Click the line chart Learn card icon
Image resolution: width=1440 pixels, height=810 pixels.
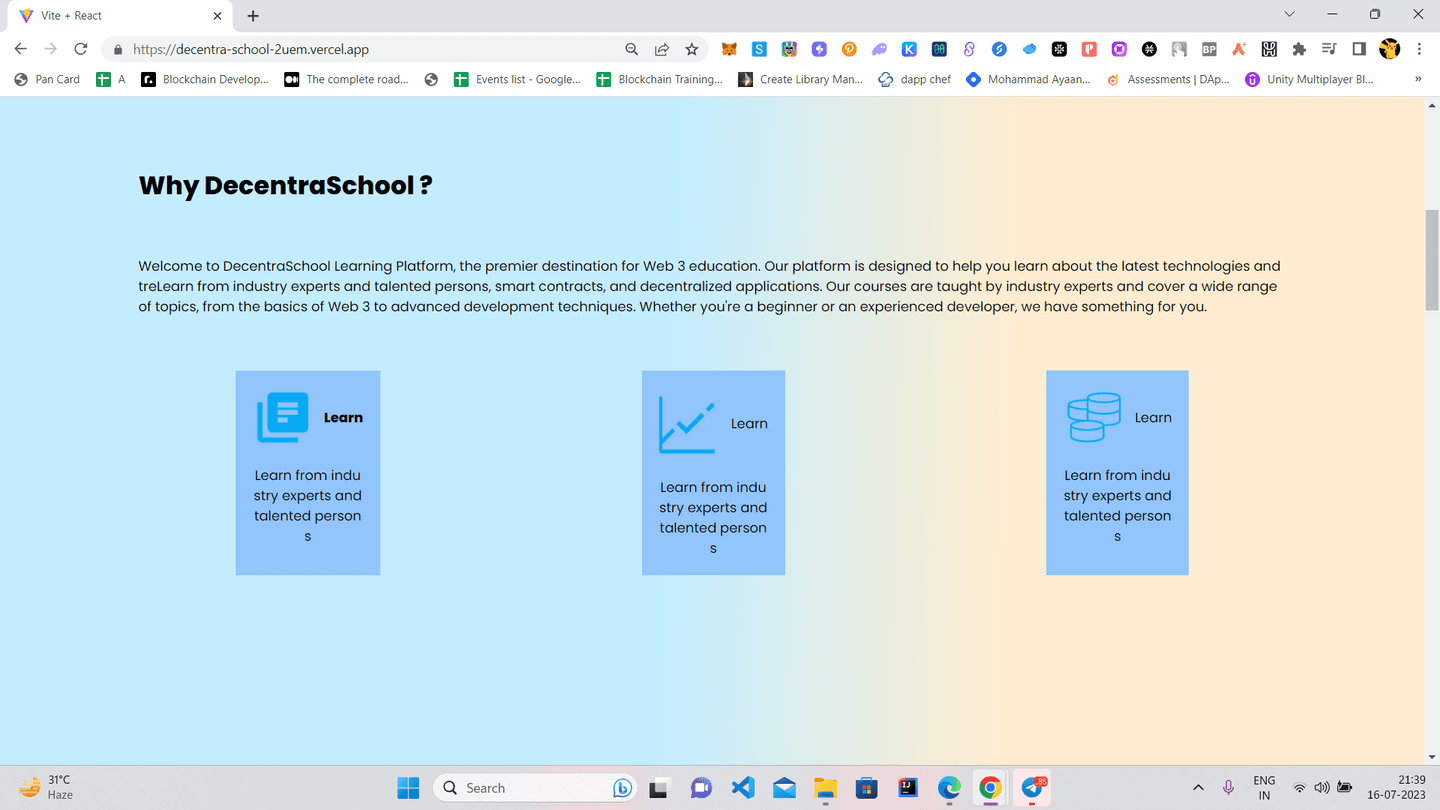point(687,424)
